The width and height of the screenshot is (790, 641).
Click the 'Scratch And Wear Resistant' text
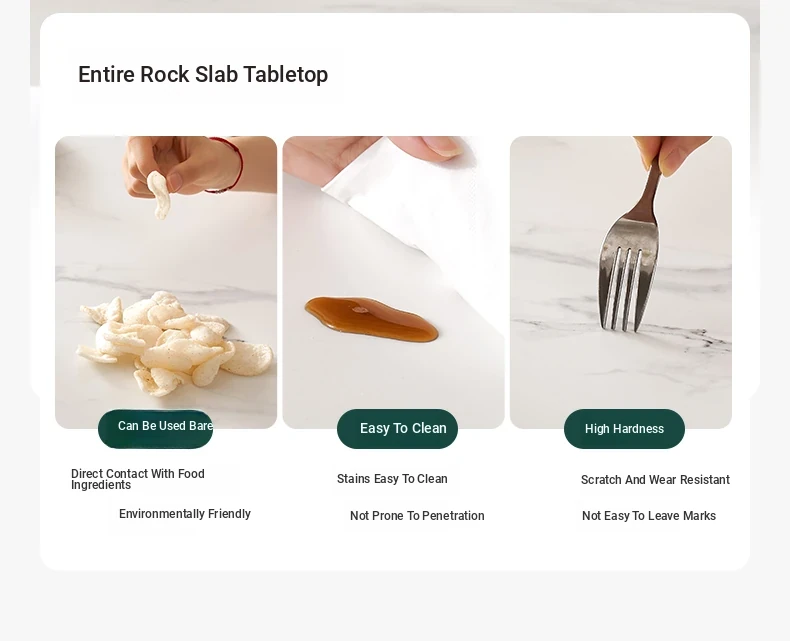click(655, 480)
